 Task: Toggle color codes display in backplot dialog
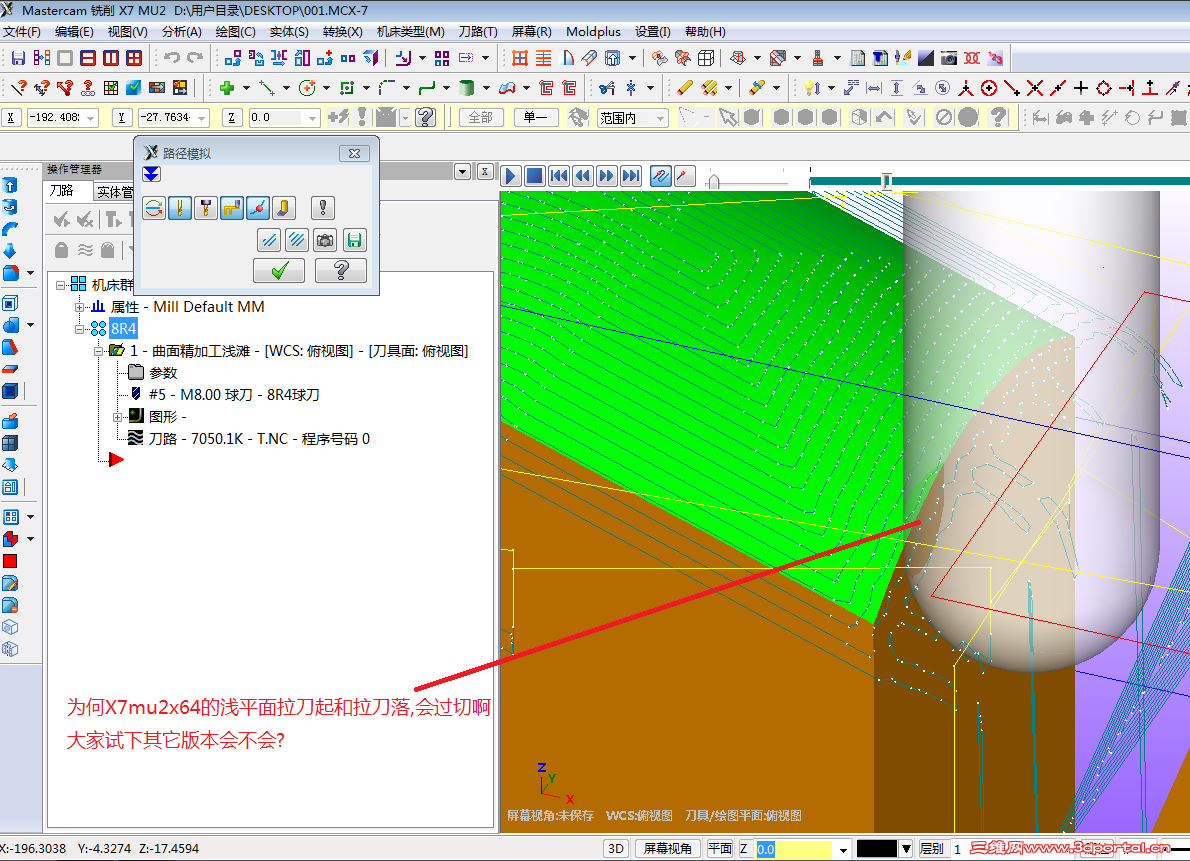coord(154,207)
